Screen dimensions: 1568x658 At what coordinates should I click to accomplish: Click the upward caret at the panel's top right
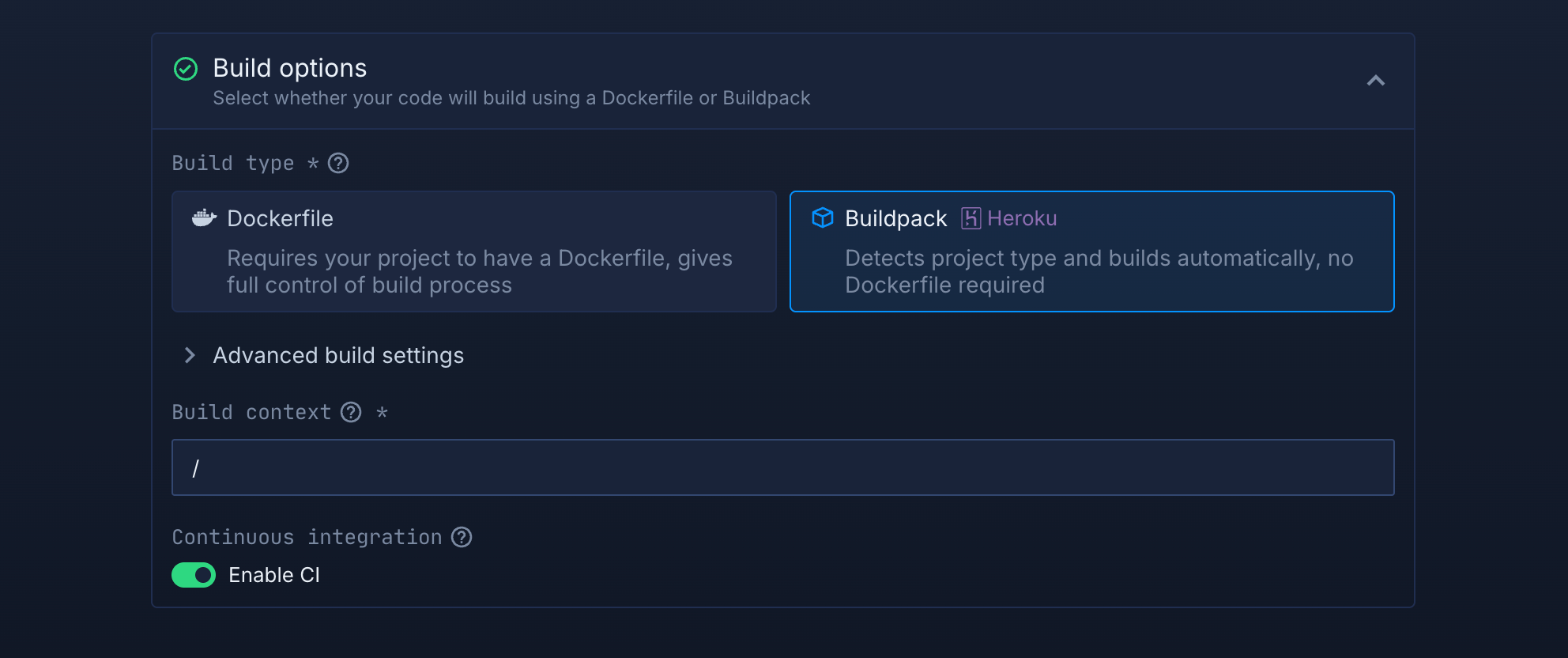(x=1376, y=81)
